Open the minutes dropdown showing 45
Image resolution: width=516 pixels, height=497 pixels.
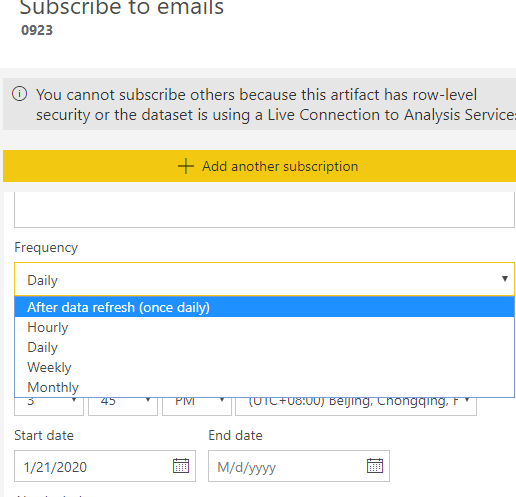(x=123, y=406)
